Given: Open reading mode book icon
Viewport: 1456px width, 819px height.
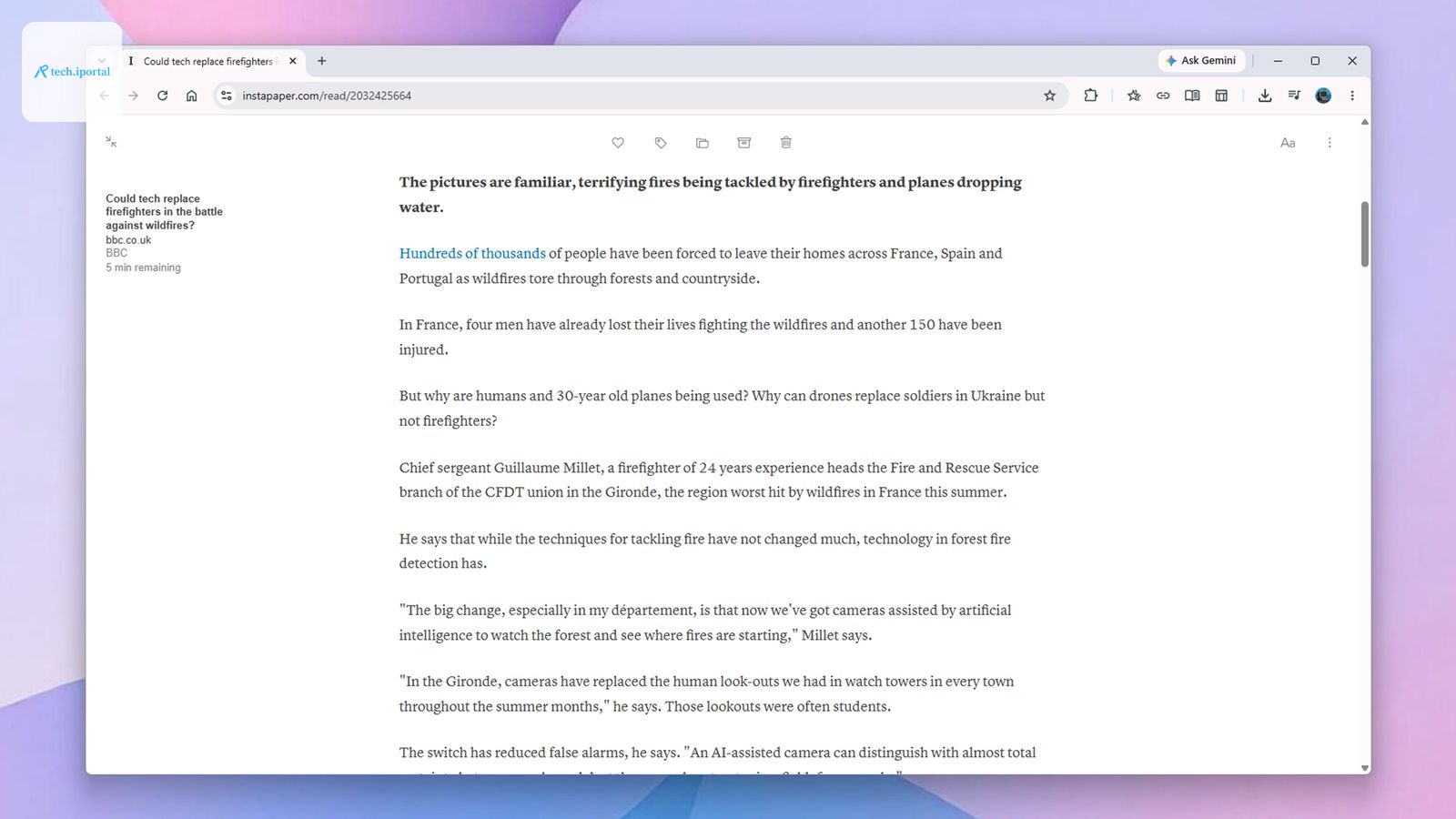Looking at the screenshot, I should tap(1192, 96).
